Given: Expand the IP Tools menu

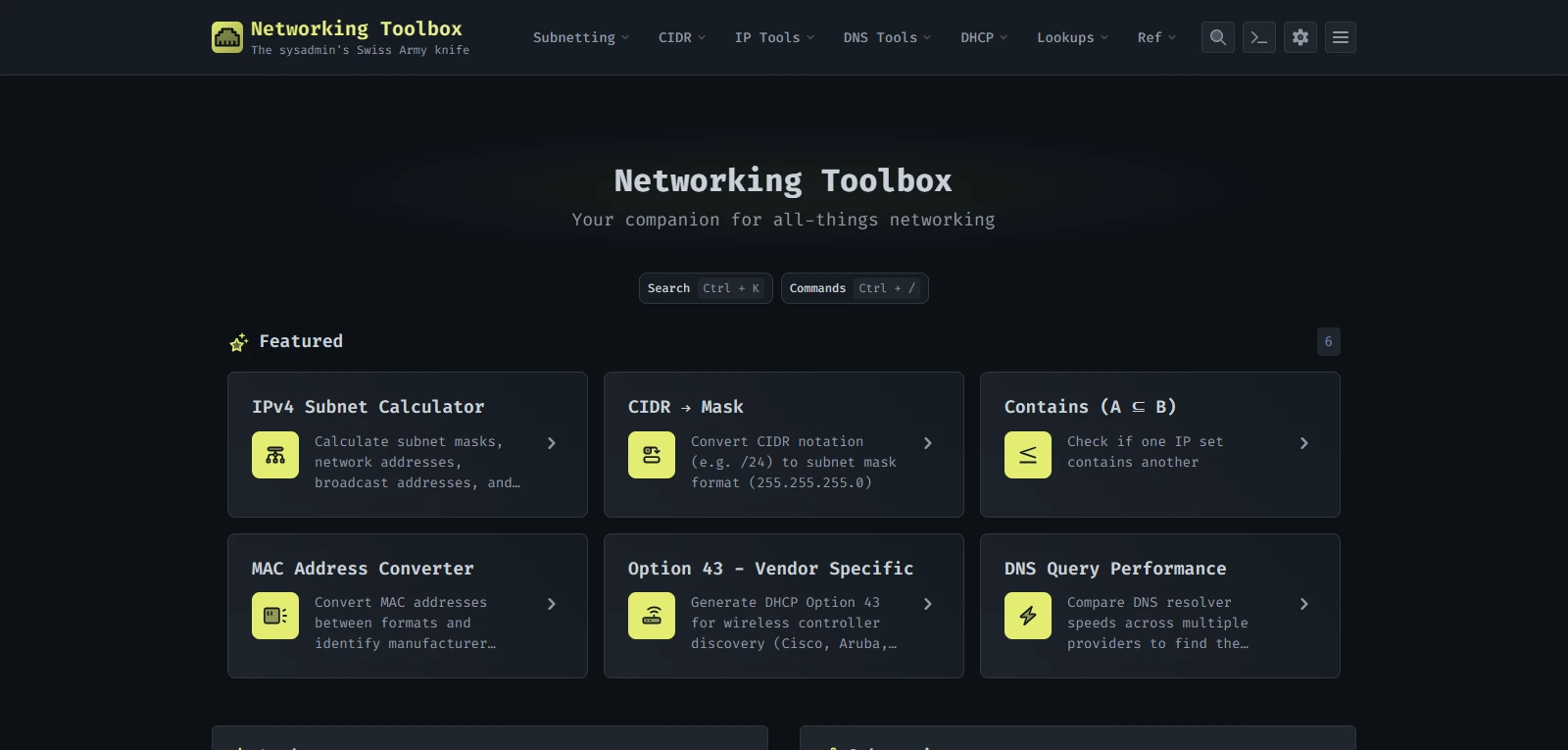Looking at the screenshot, I should click(x=774, y=37).
